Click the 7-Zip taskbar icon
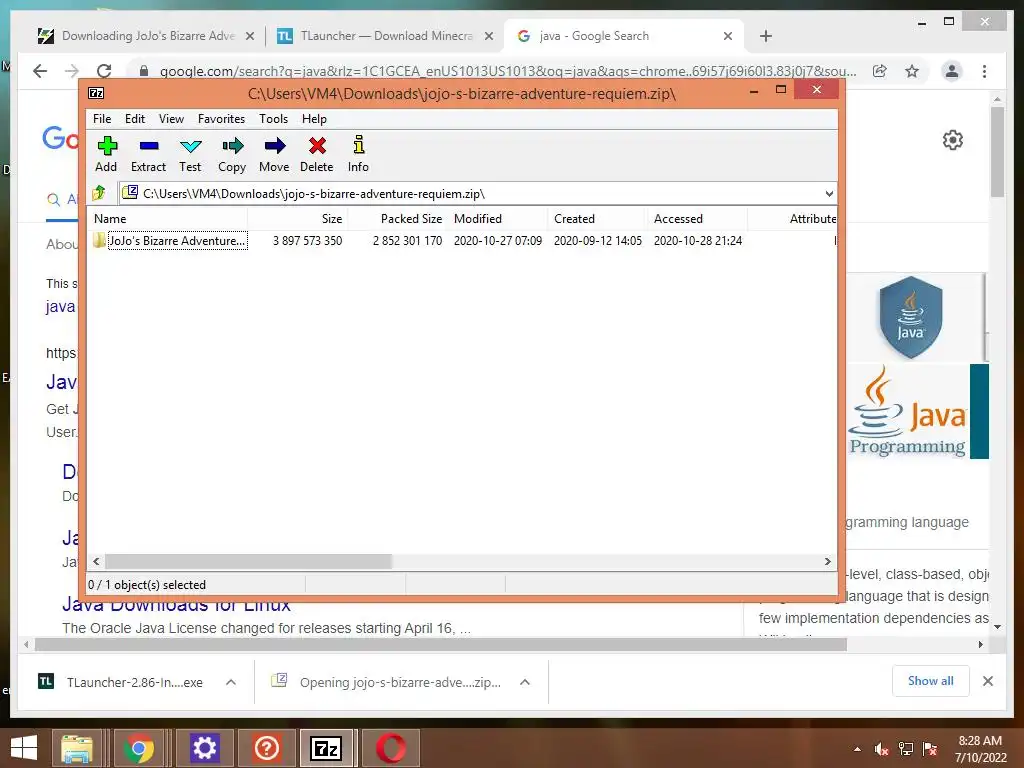The width and height of the screenshot is (1024, 768). click(326, 748)
